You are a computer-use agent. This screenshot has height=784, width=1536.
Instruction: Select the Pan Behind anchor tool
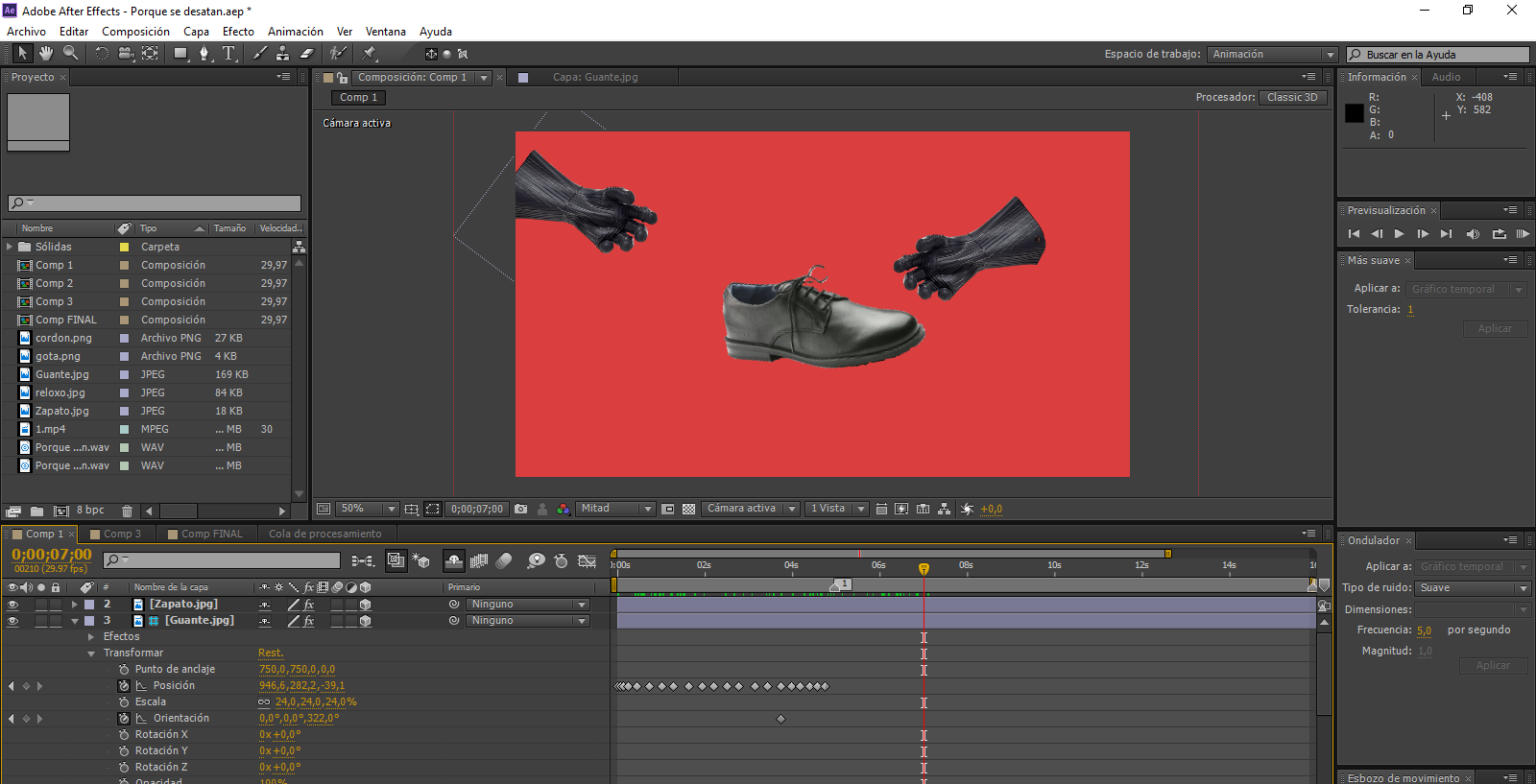(150, 54)
